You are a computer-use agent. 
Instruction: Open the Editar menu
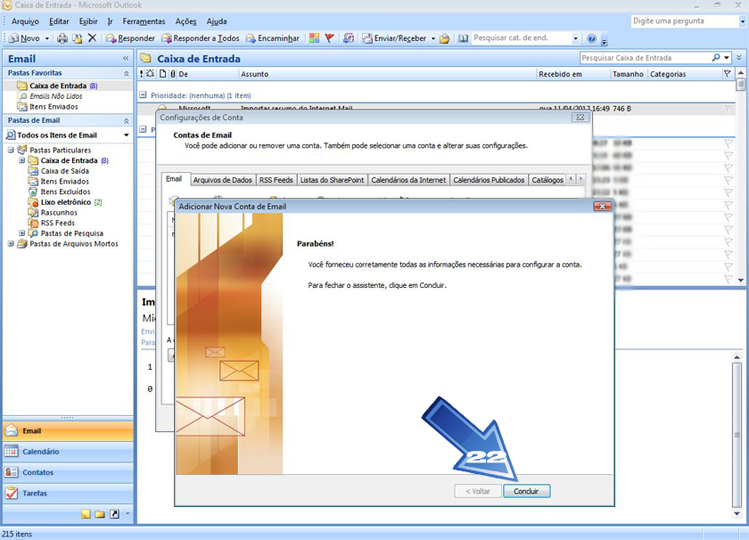tap(59, 22)
